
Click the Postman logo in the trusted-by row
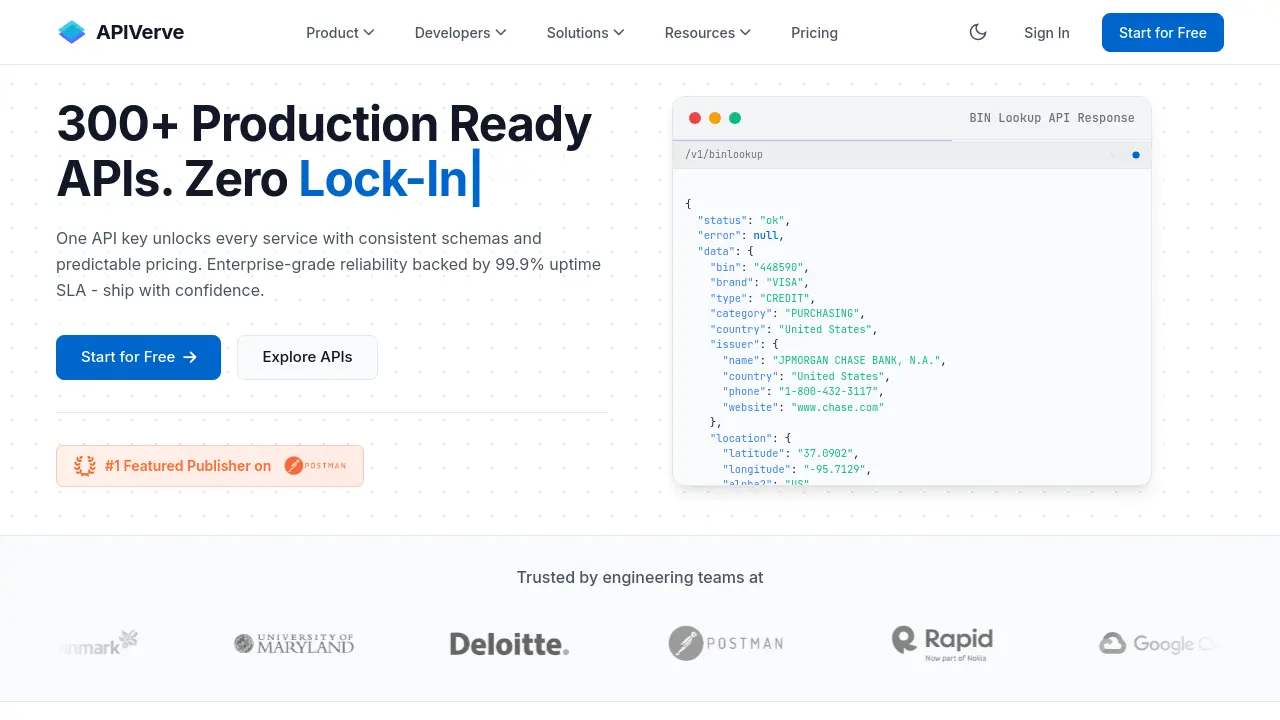[x=726, y=643]
